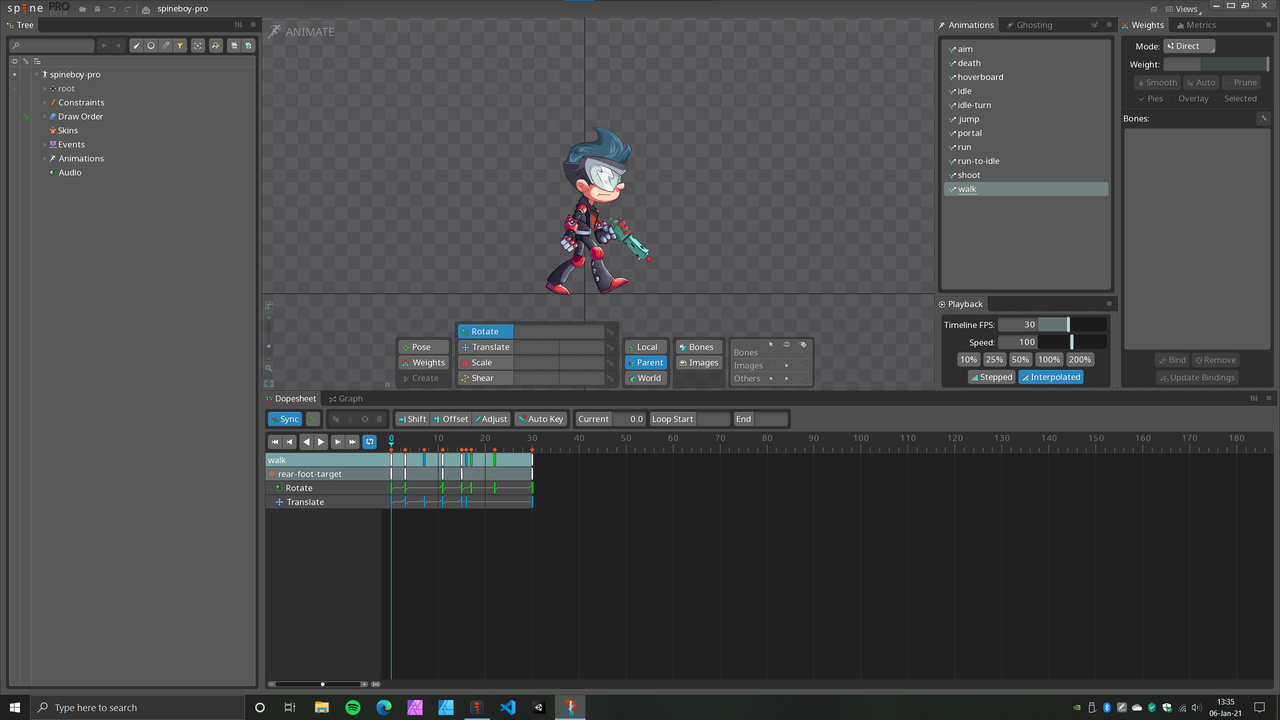This screenshot has width=1280, height=720.
Task: Select Parent axes mode
Action: (x=645, y=362)
